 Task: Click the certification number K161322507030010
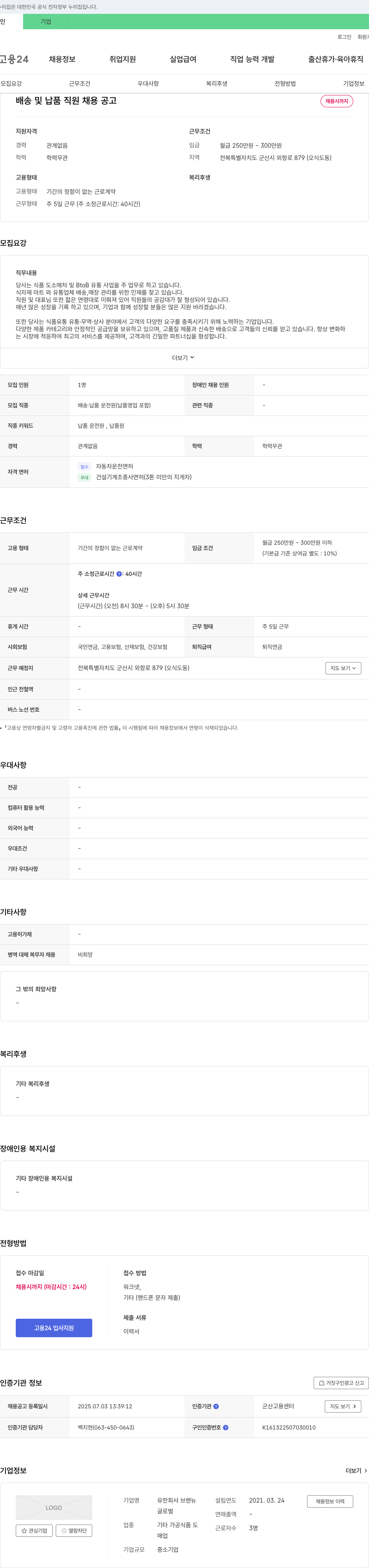pyautogui.click(x=289, y=1427)
